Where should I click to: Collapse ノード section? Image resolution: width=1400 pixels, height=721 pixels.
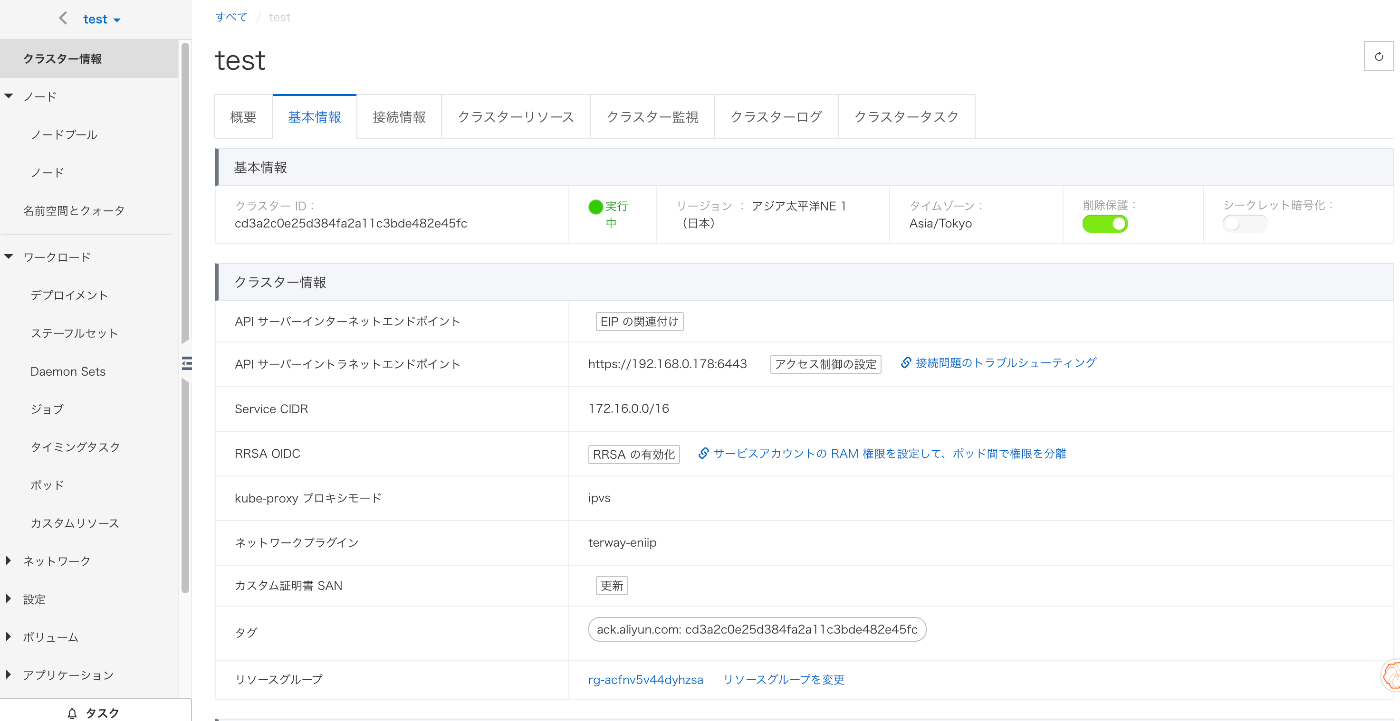(9, 97)
